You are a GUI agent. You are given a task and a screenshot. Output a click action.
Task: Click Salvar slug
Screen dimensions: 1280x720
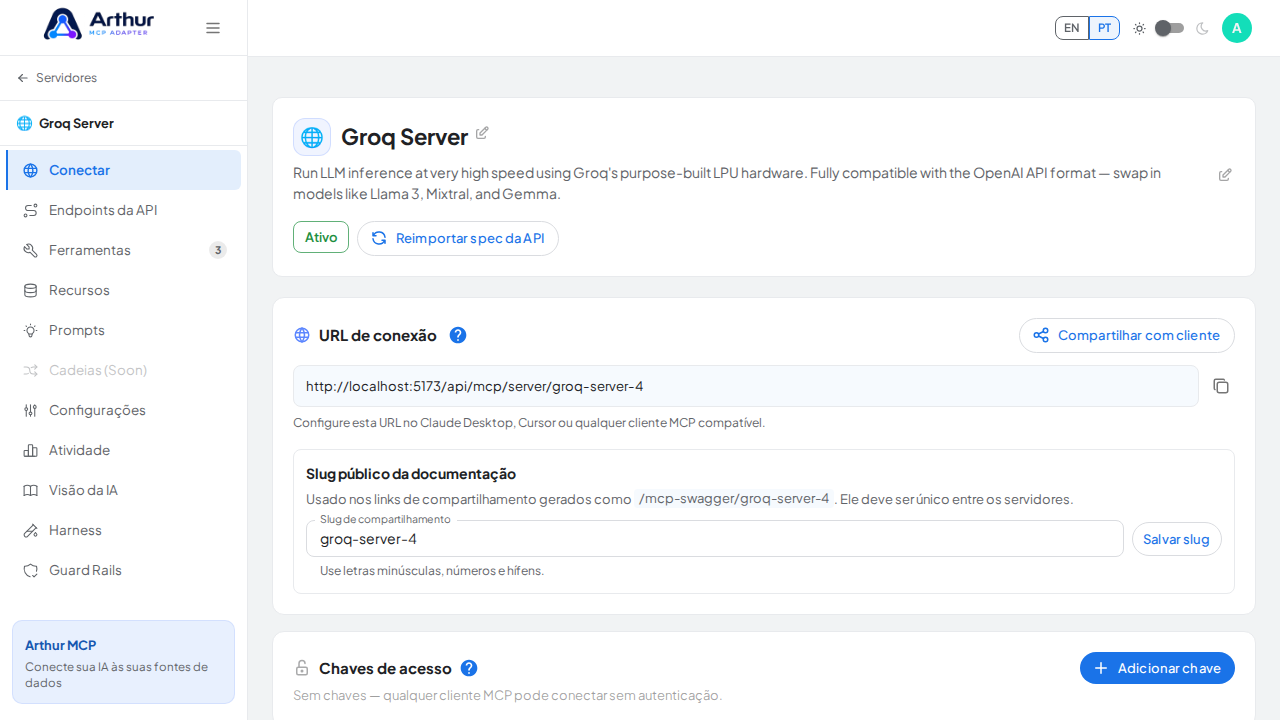pos(1177,539)
